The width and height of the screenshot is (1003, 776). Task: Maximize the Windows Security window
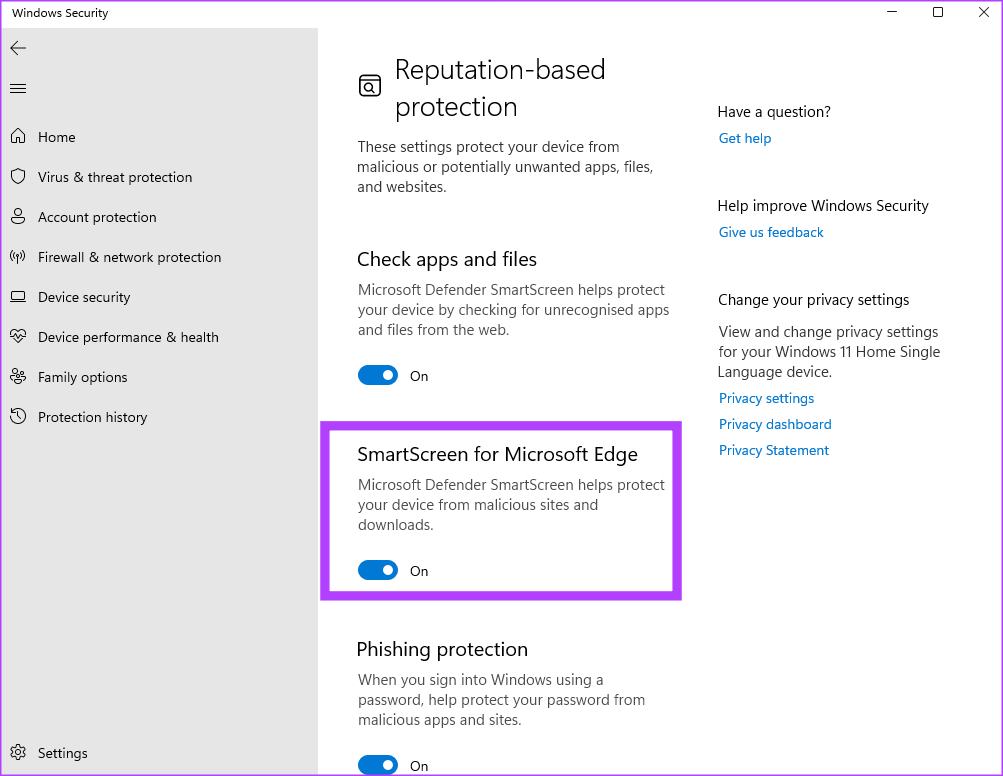point(938,12)
